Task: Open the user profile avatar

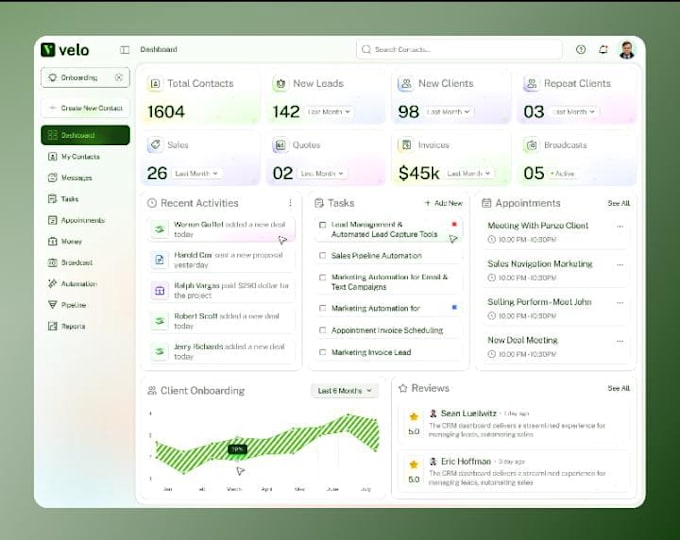Action: click(627, 50)
